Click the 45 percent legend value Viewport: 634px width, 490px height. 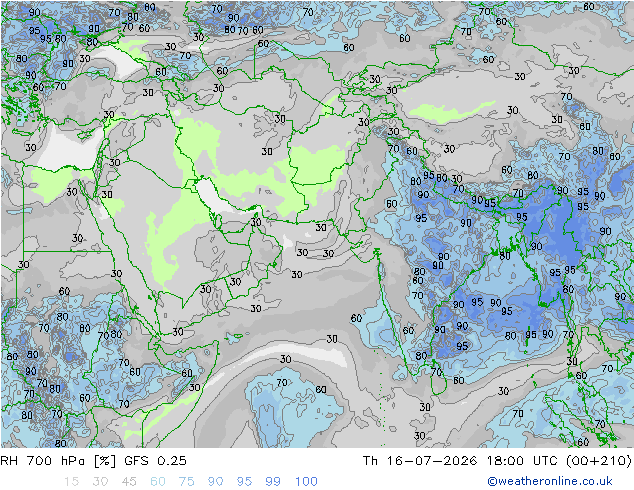point(129,482)
